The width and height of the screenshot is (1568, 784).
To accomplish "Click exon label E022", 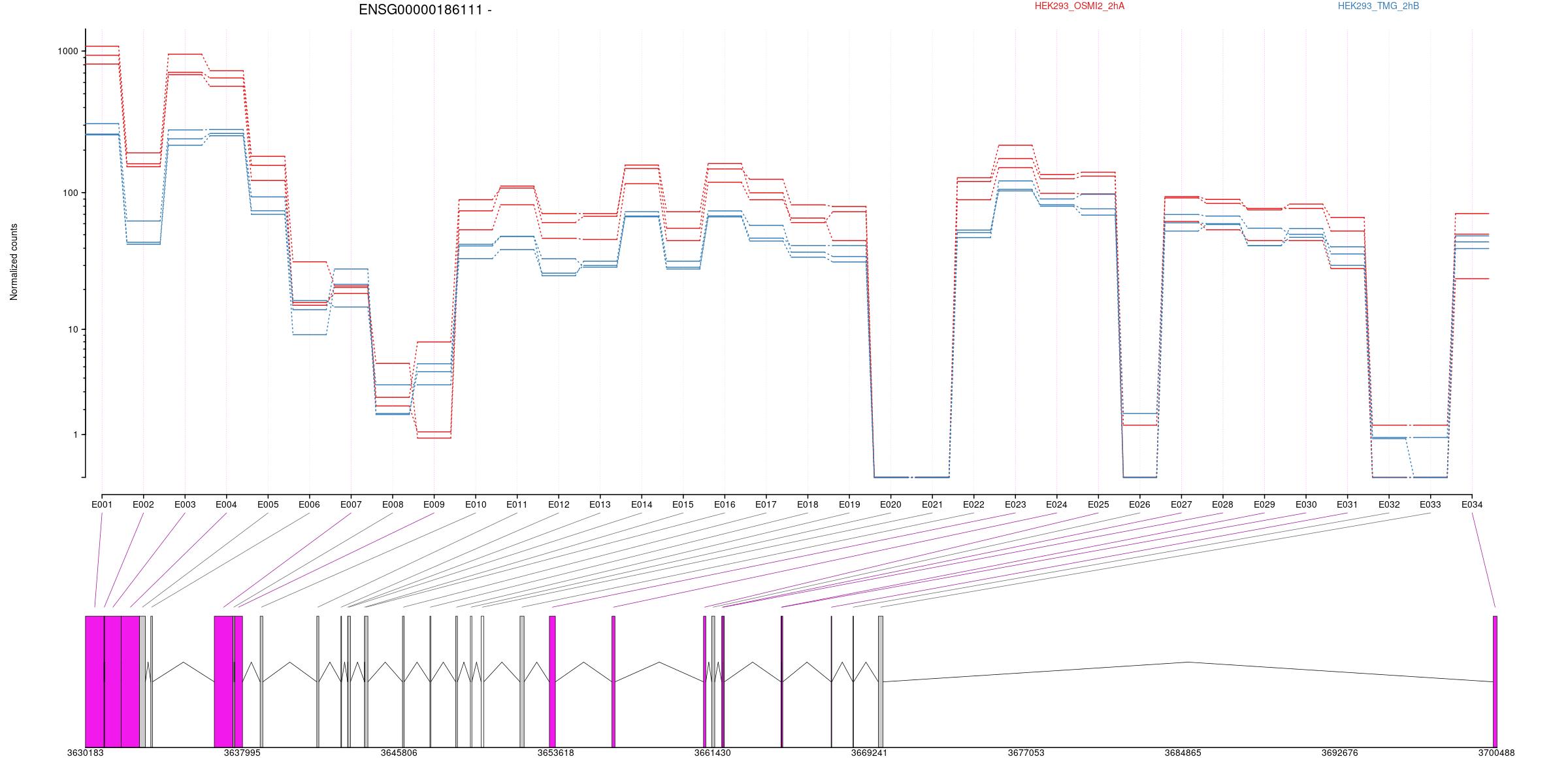I will 973,504.
